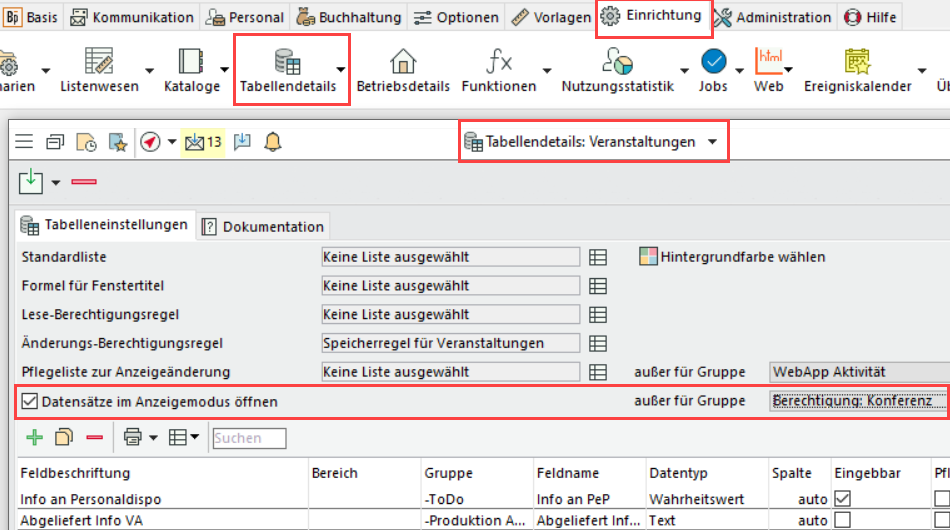The image size is (950, 530).
Task: Open the Tabellendetails ribbon dropdown arrow
Action: point(341,69)
